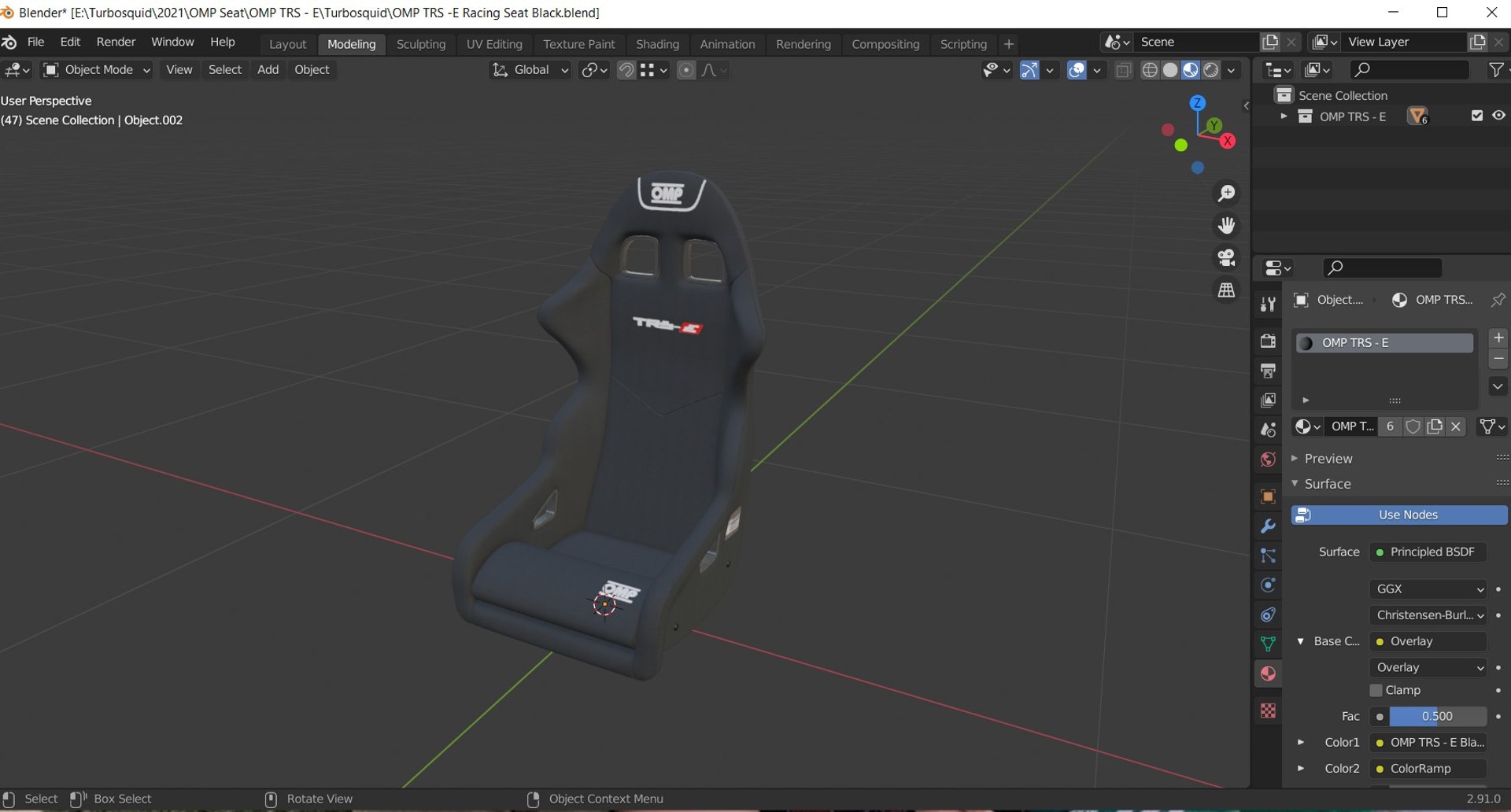Viewport: 1511px width, 812px height.
Task: Open the View Layer properties tab
Action: [x=1268, y=400]
